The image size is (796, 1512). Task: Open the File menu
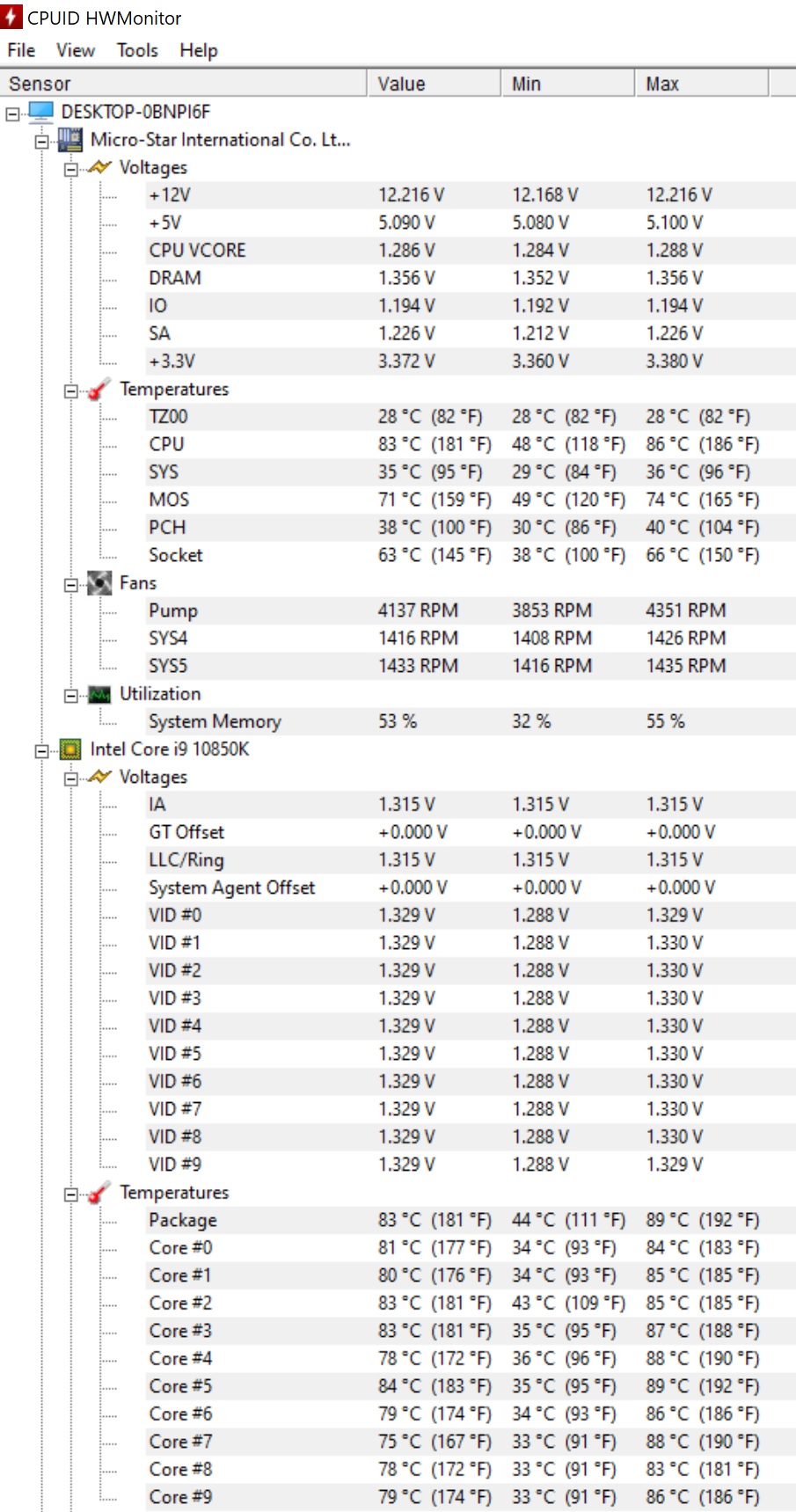(x=21, y=50)
